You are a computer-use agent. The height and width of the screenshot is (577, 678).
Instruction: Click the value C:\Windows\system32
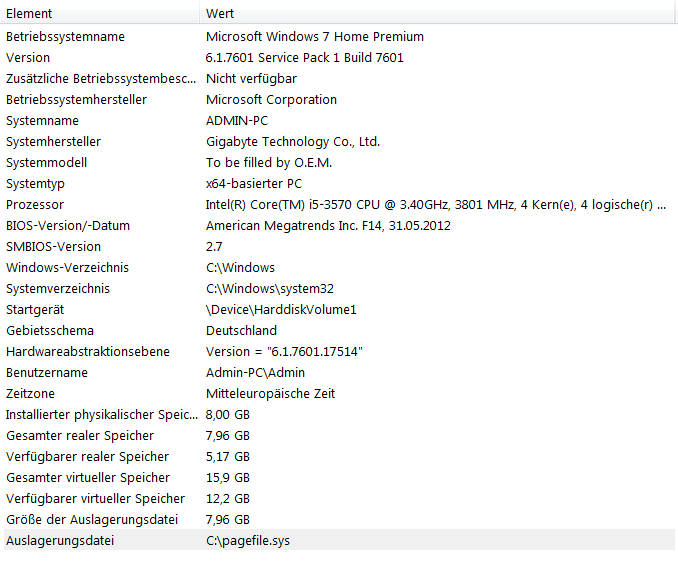[270, 288]
